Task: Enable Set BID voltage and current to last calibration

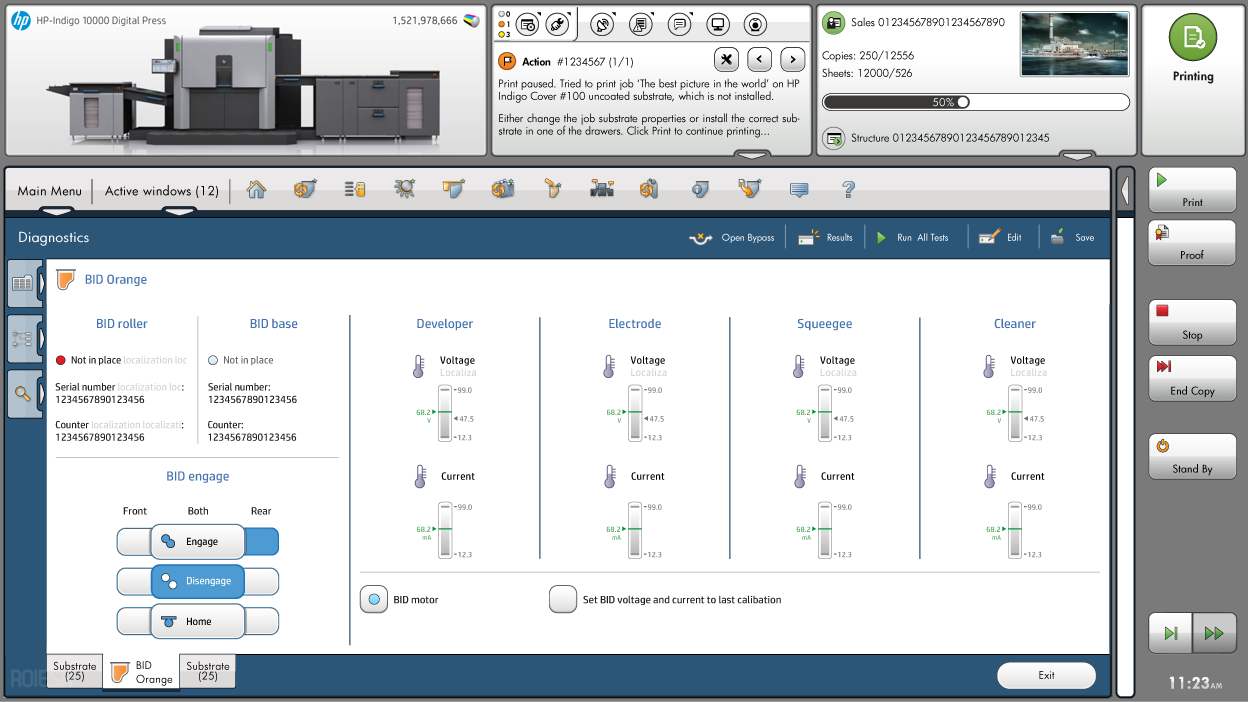Action: pyautogui.click(x=563, y=600)
